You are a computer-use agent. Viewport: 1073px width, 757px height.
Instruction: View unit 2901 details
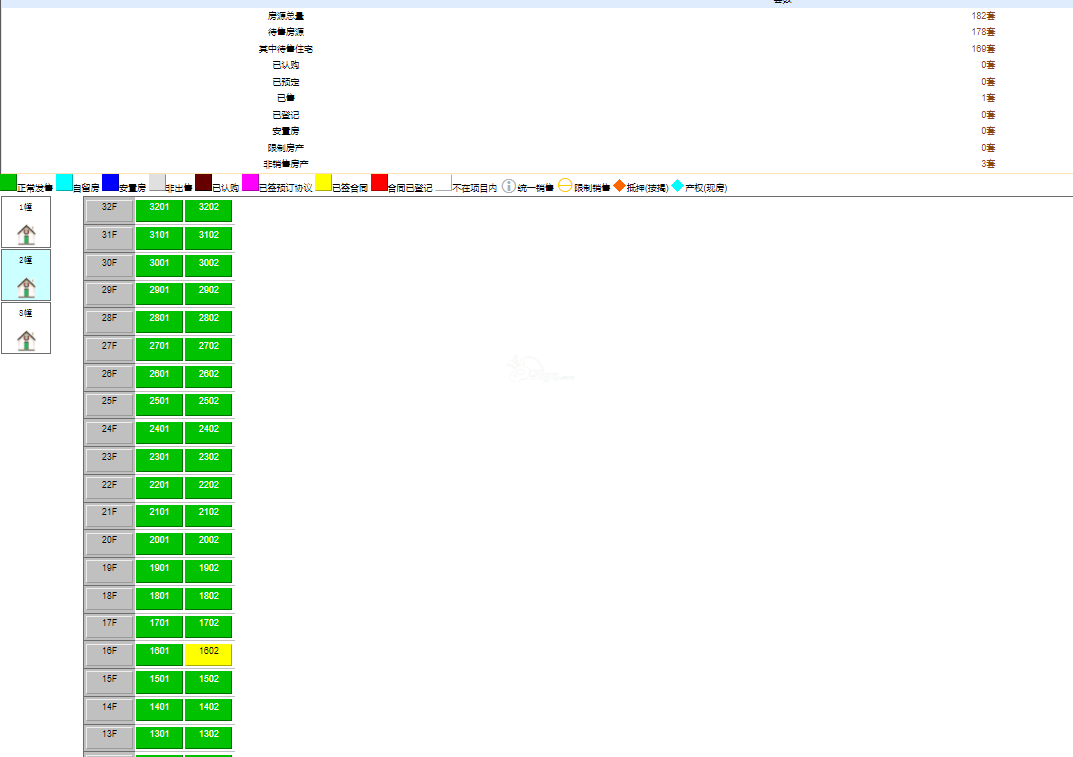pyautogui.click(x=159, y=294)
